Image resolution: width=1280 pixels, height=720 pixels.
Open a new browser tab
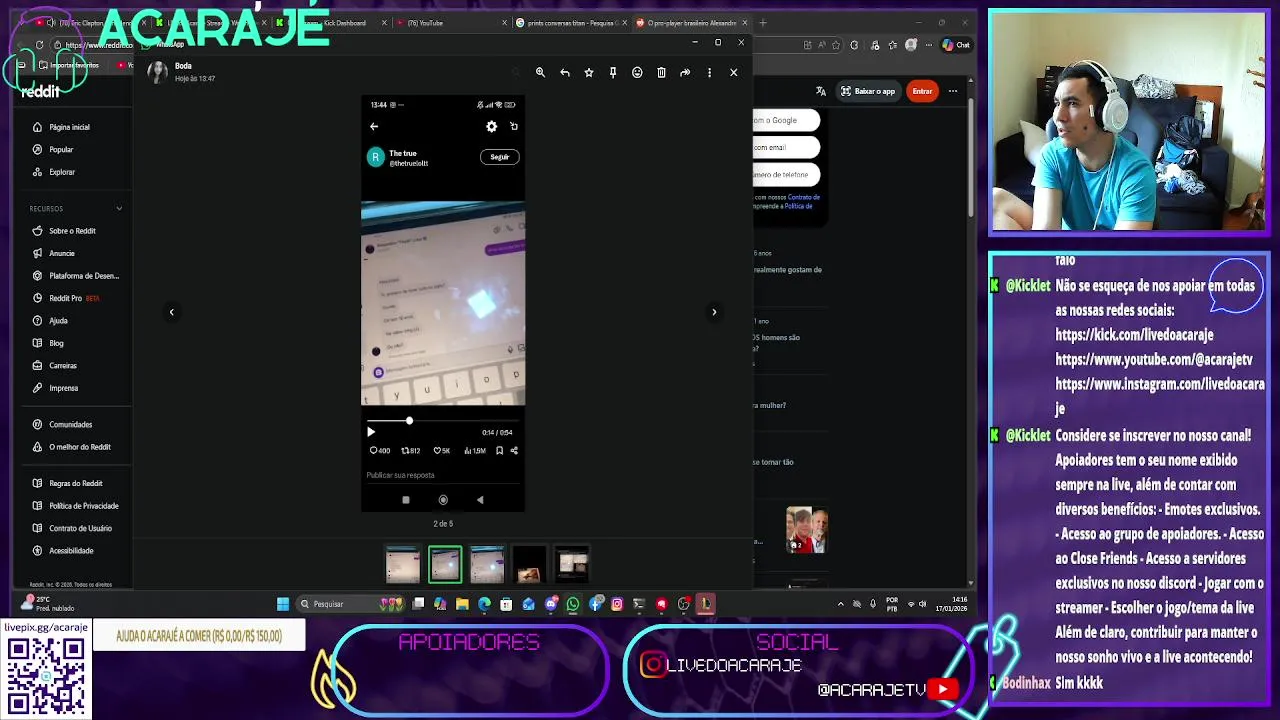(x=763, y=22)
